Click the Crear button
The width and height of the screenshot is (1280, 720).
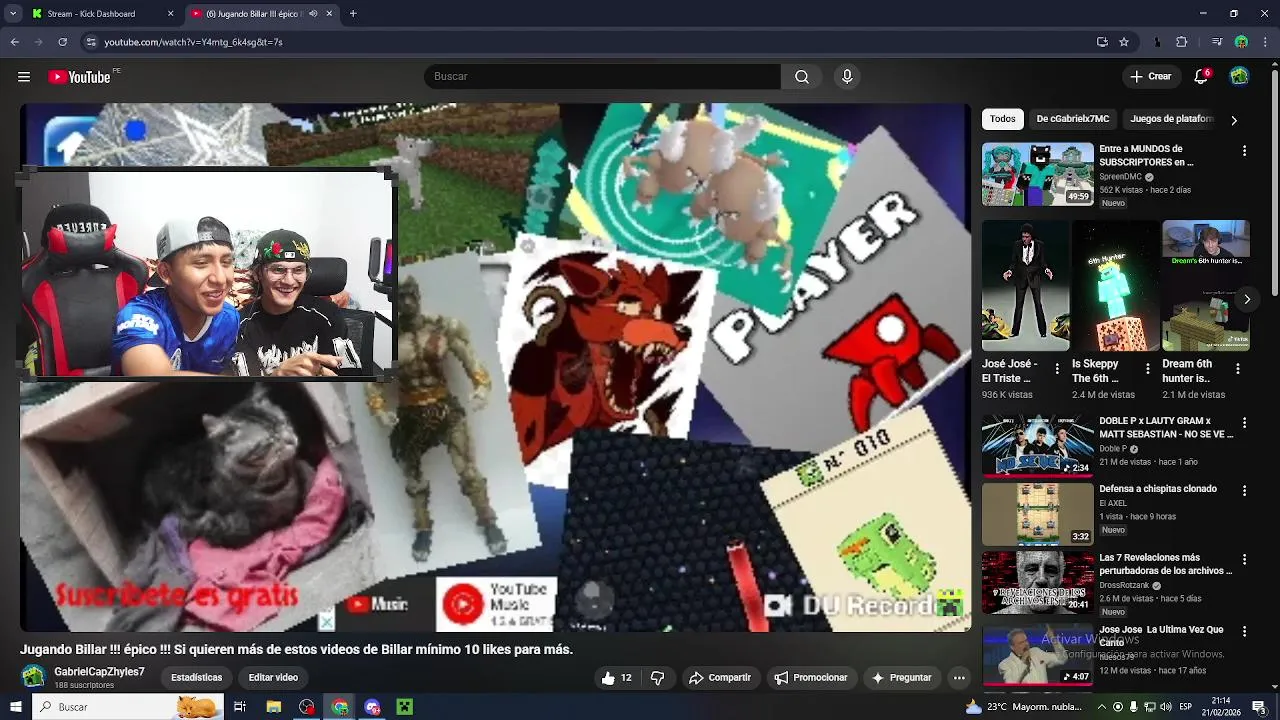1150,77
